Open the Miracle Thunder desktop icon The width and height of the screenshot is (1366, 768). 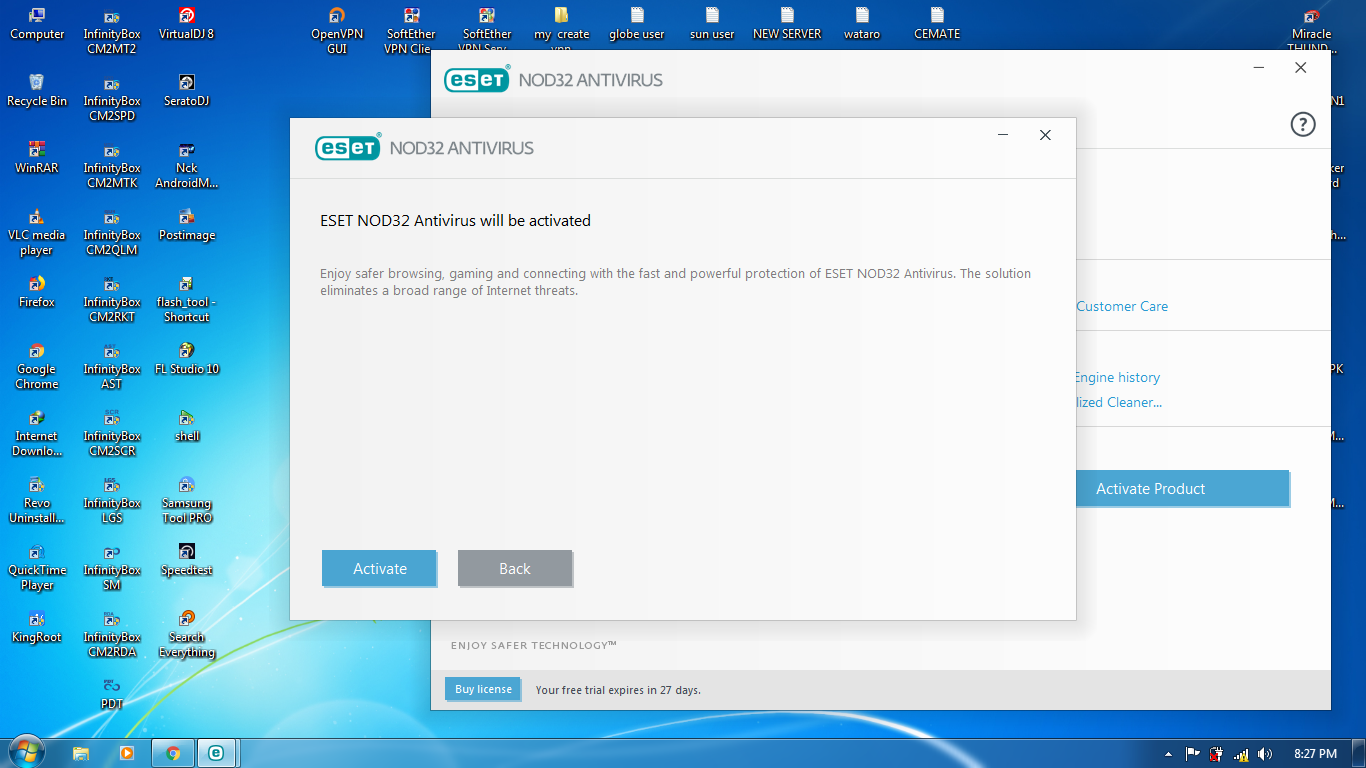tap(1311, 31)
